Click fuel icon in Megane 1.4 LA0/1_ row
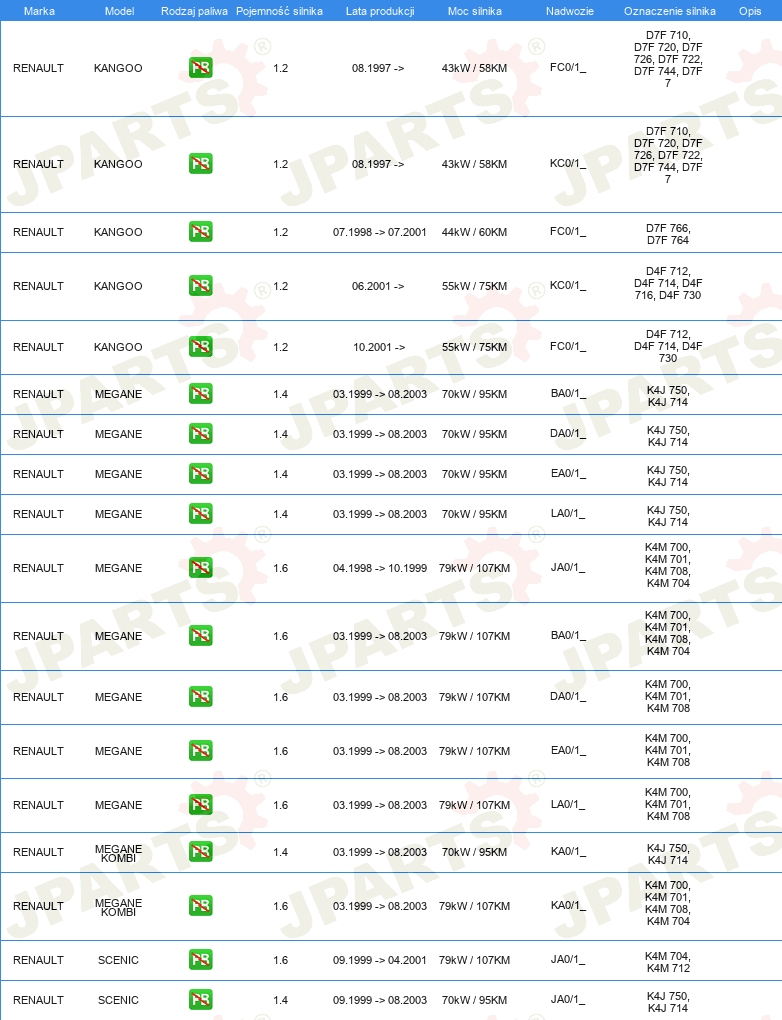 point(200,514)
